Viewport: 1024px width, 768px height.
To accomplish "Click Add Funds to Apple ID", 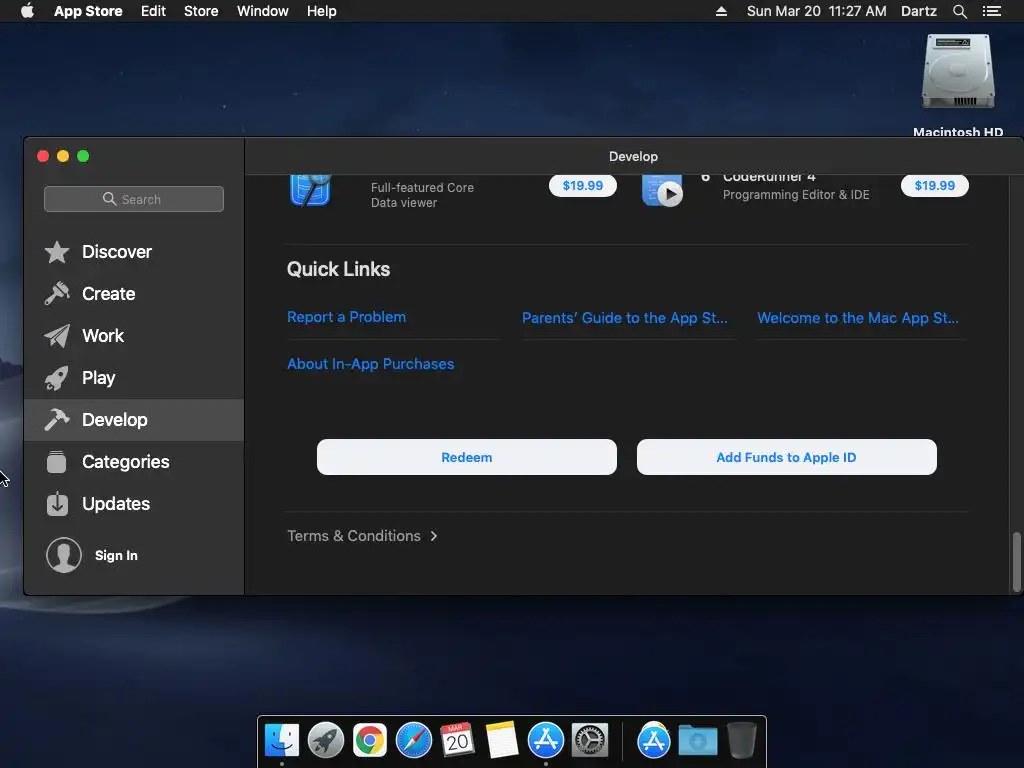I will (786, 457).
